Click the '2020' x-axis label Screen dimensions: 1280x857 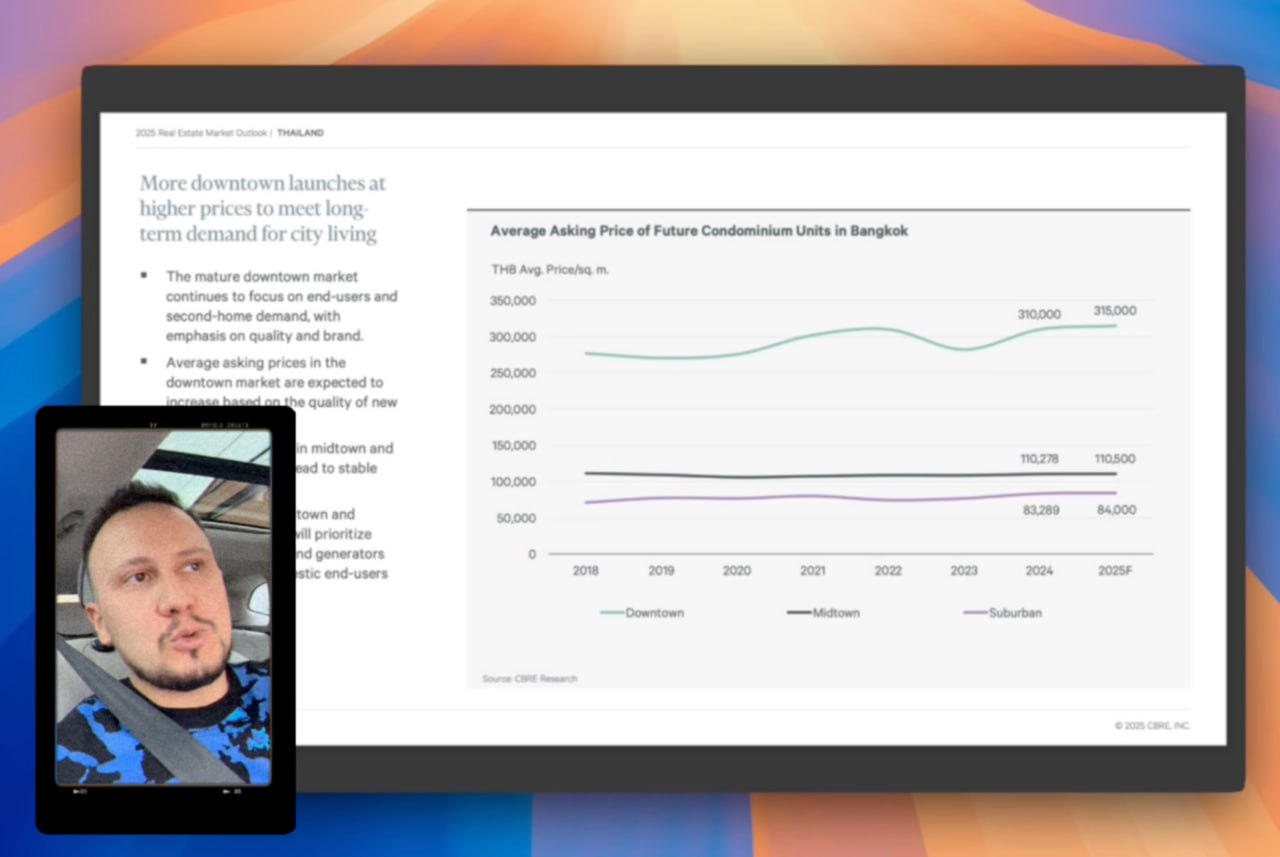point(737,571)
